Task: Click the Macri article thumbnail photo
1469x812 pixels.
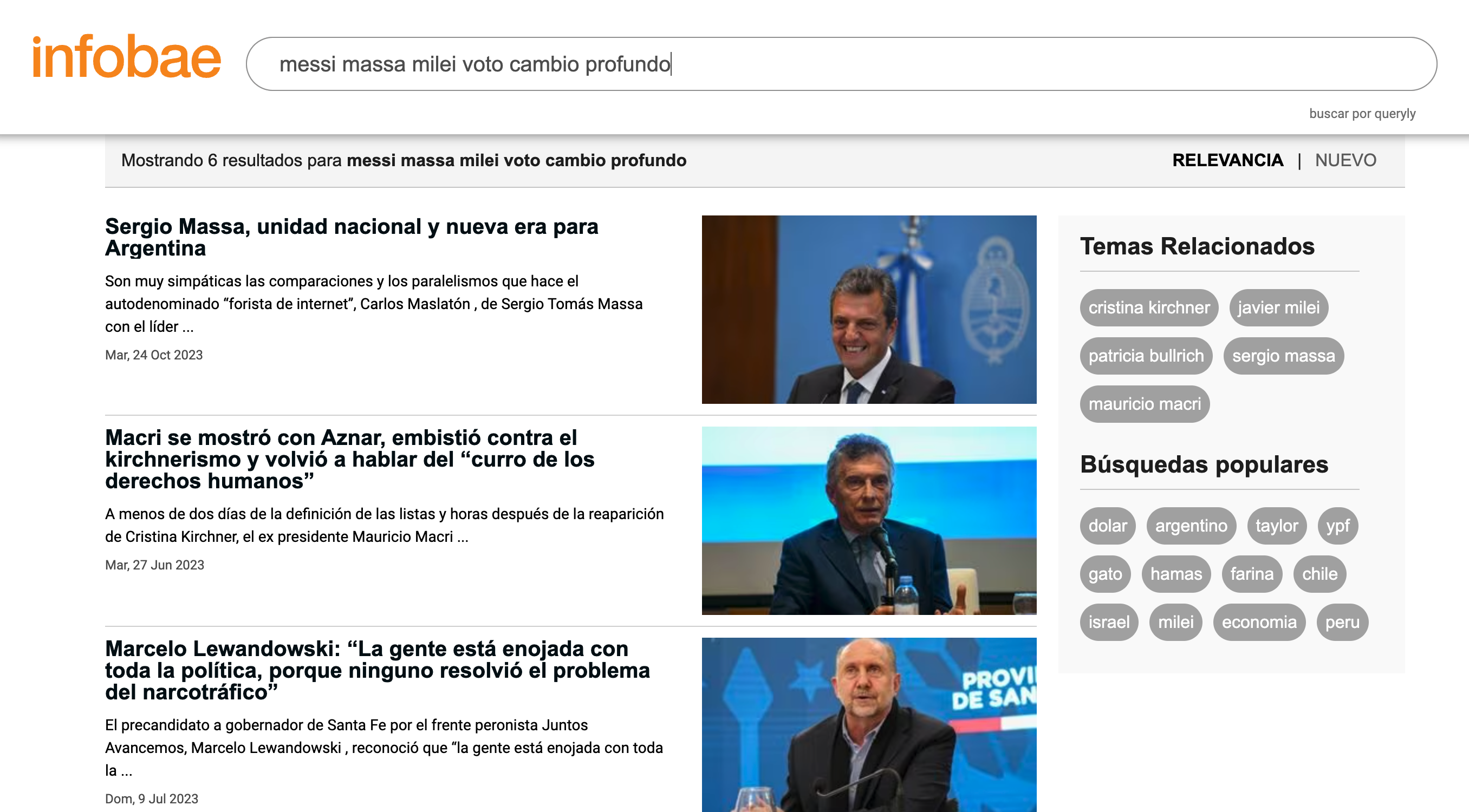Action: 868,520
